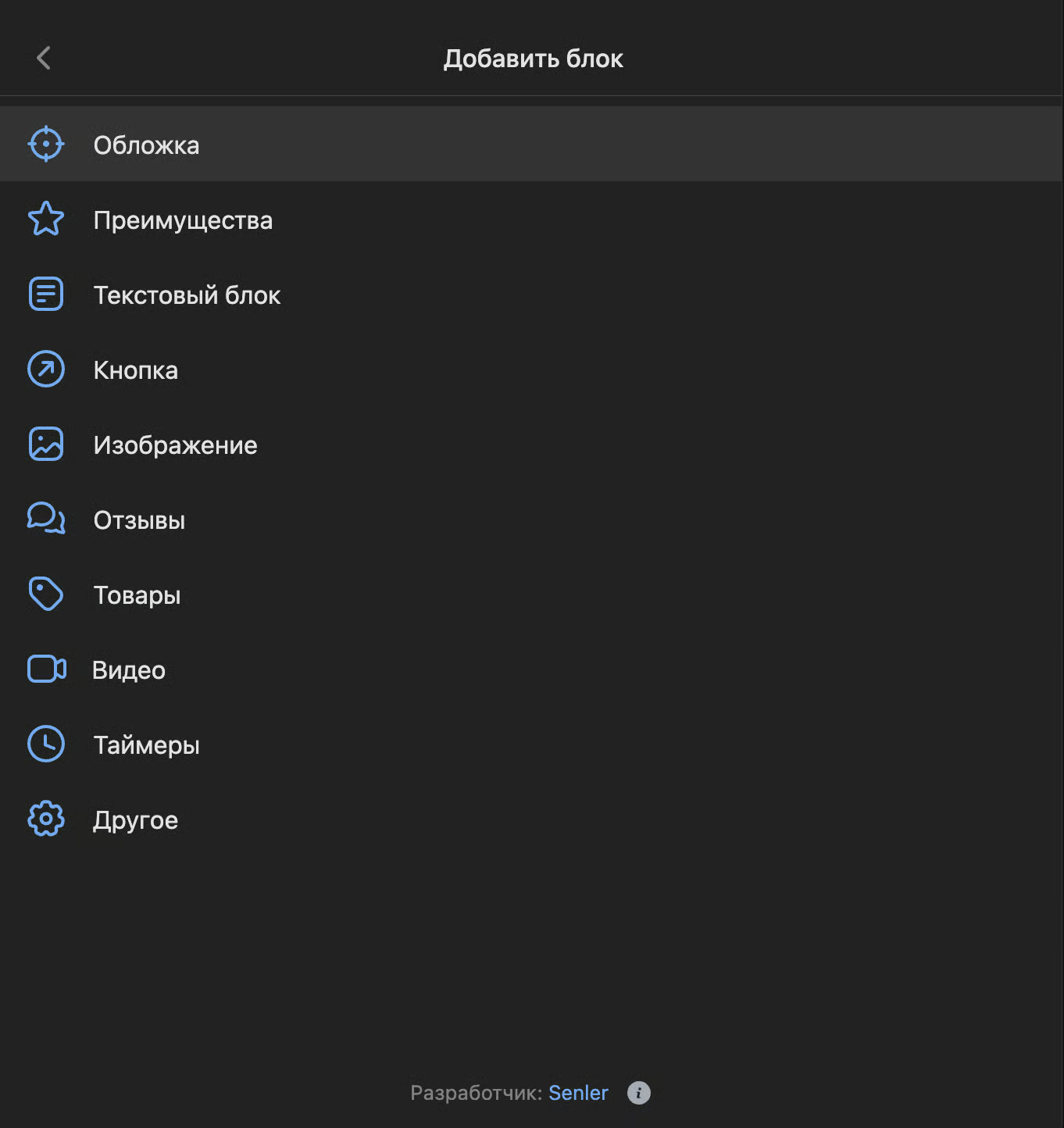Click the crosshair icon beside Обложка
The height and width of the screenshot is (1128, 1064).
tap(46, 145)
